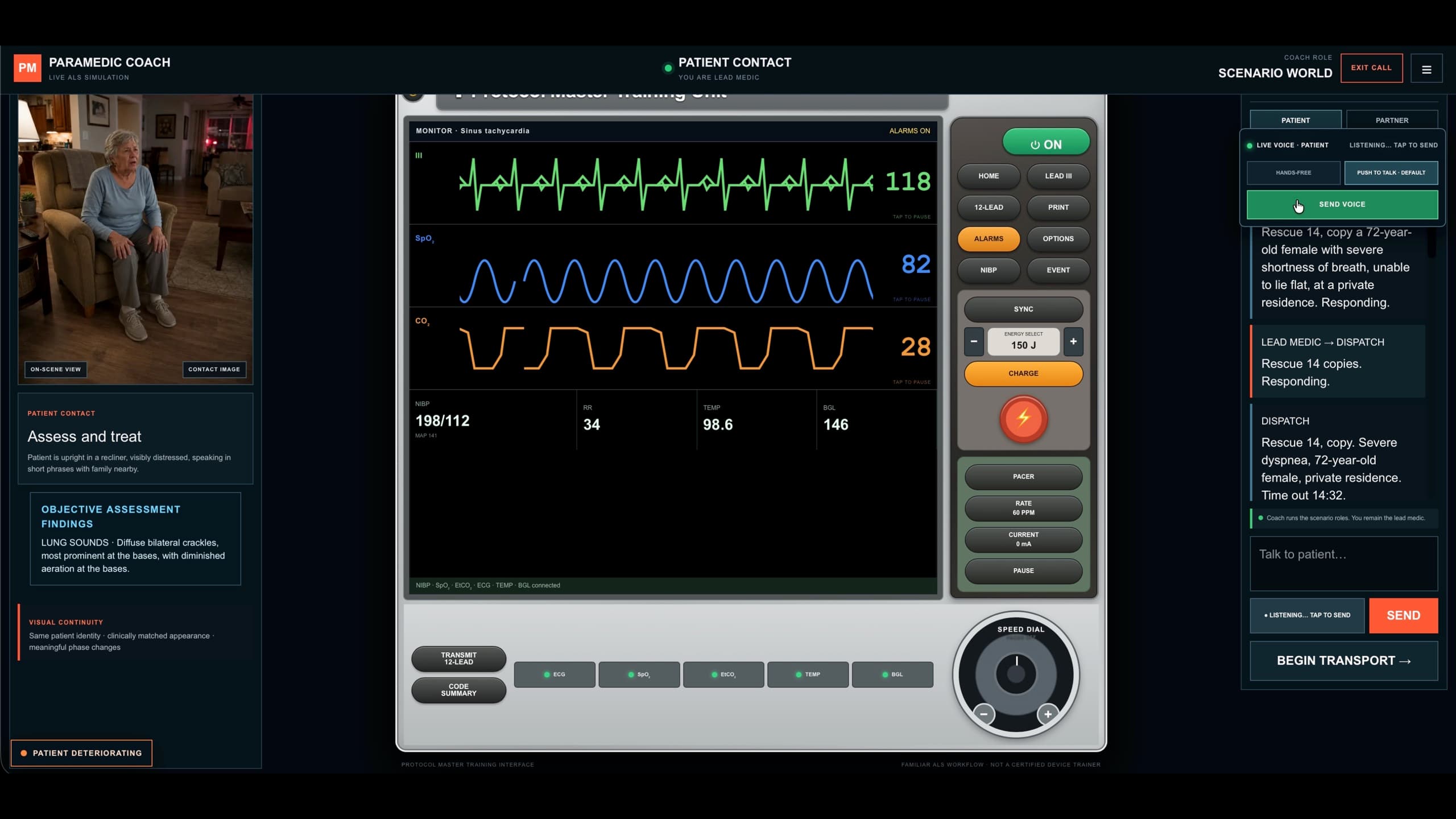The width and height of the screenshot is (1456, 819).
Task: Open monitor OPTIONS
Action: pos(1058,239)
